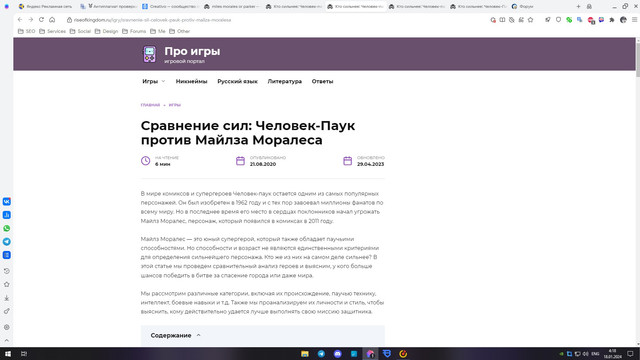
Task: Open the Other bookmarks folder
Action: 180,31
